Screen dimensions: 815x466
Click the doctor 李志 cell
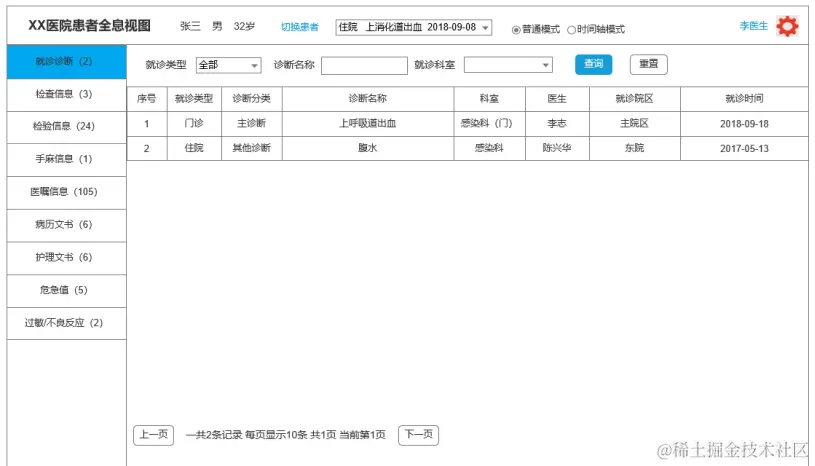pos(557,124)
